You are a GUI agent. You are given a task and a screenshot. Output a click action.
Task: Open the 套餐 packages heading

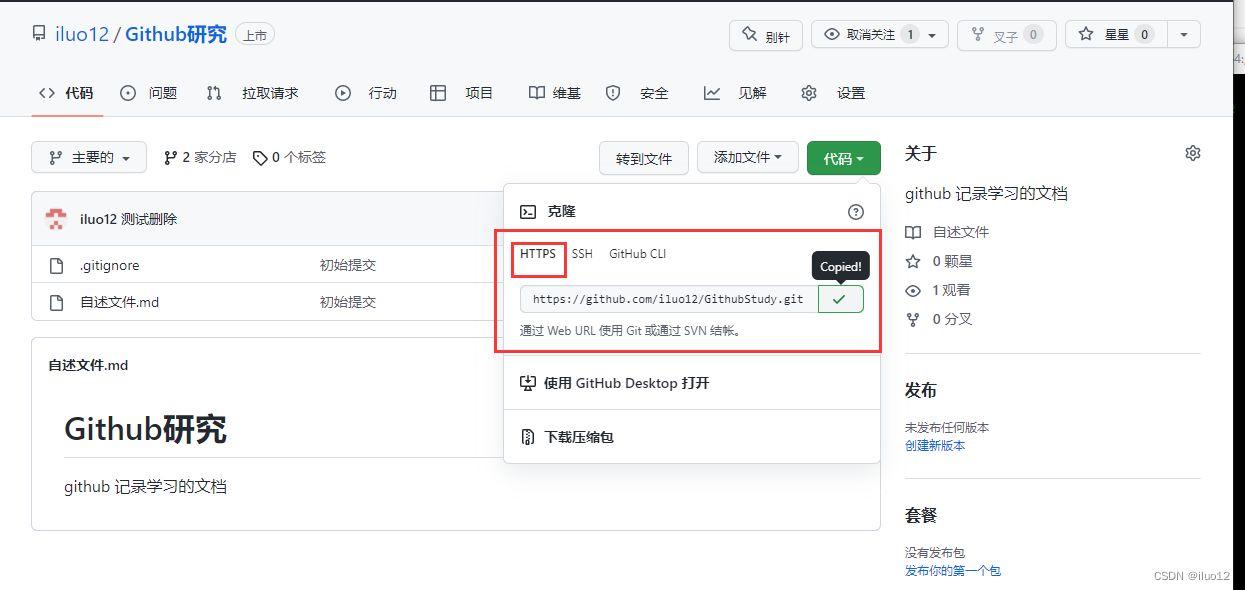click(x=921, y=516)
